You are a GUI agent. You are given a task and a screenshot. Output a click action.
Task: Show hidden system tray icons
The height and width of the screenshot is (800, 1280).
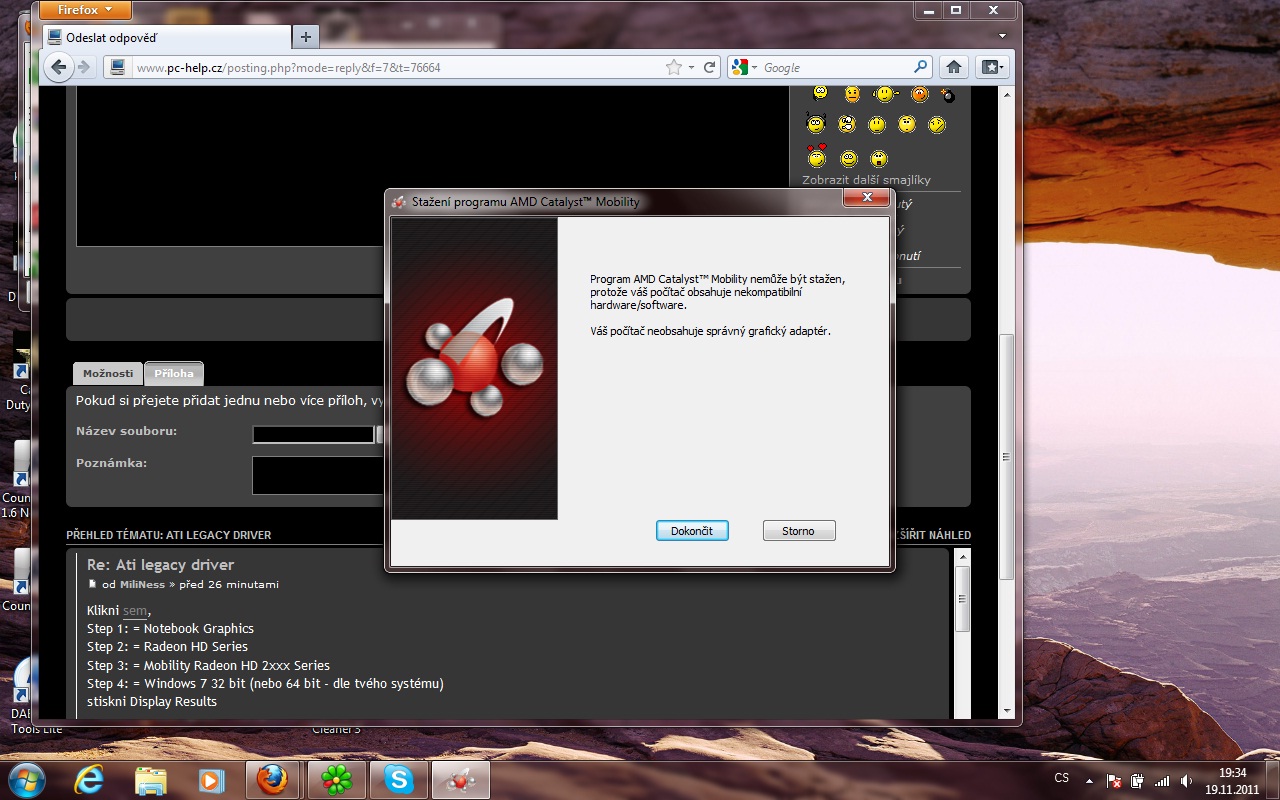[x=1091, y=780]
